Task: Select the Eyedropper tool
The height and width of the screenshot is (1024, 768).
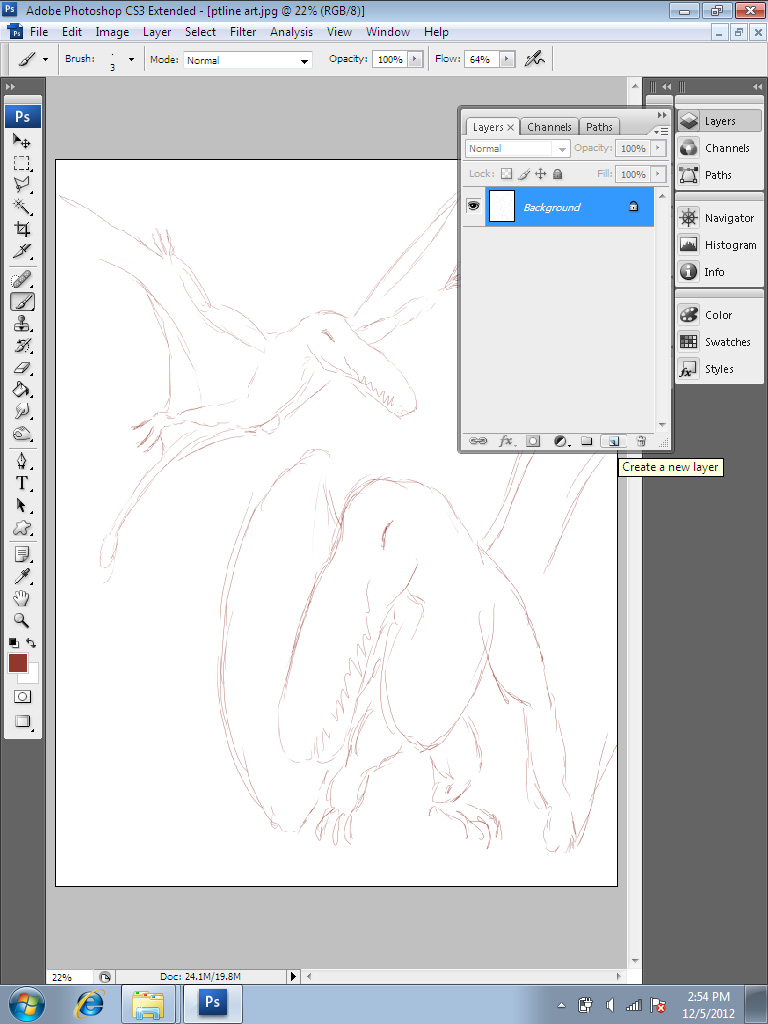Action: pos(22,576)
